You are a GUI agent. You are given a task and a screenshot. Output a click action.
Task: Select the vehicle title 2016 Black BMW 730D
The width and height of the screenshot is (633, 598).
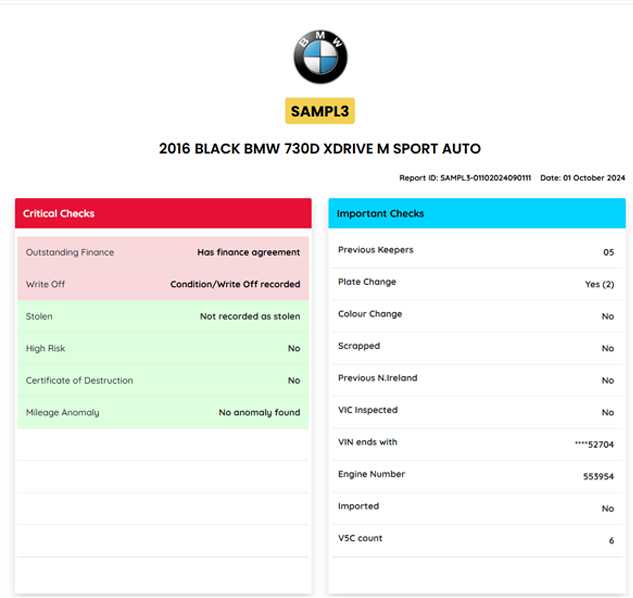320,149
